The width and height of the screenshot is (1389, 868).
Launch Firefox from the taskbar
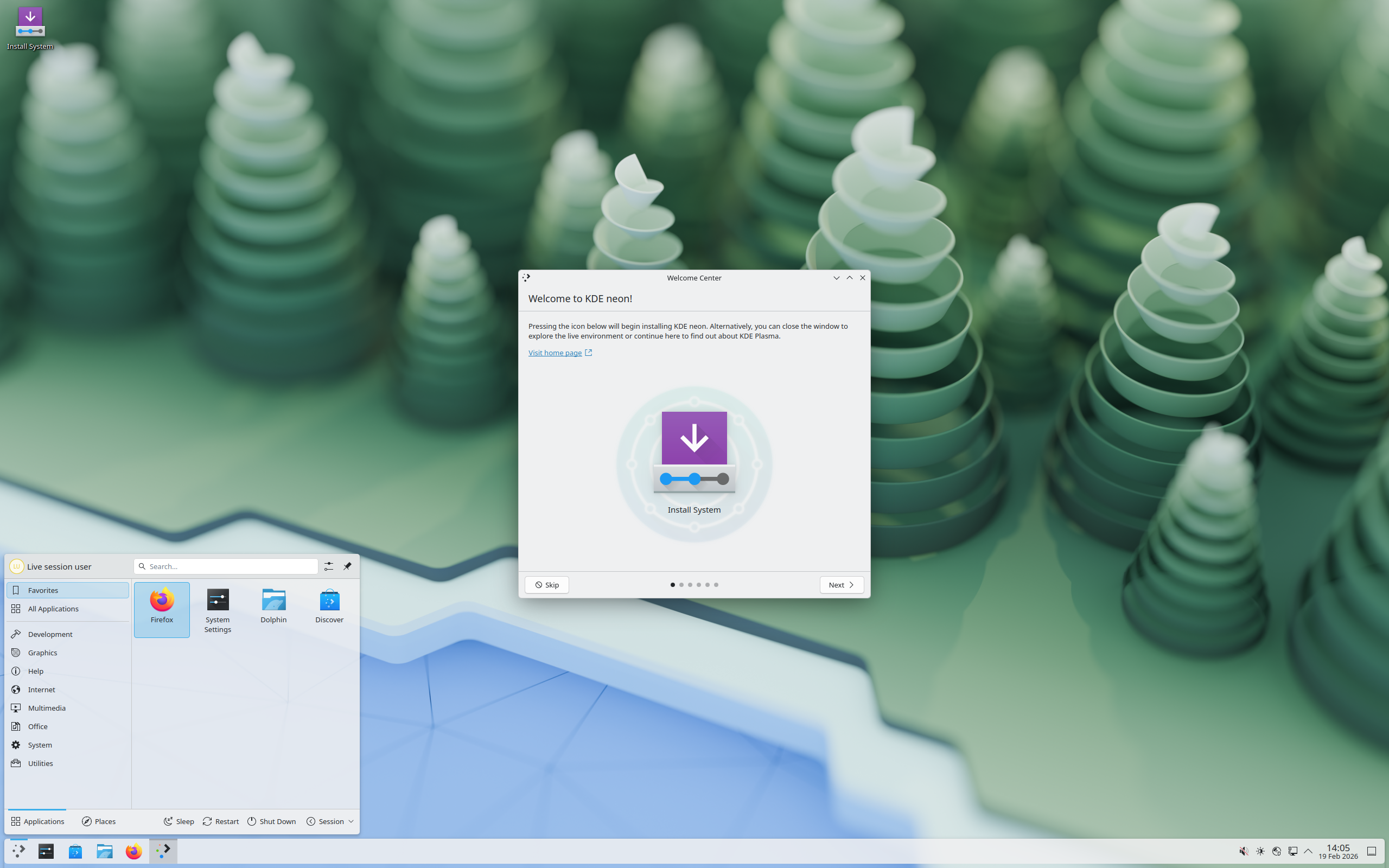pos(133,851)
